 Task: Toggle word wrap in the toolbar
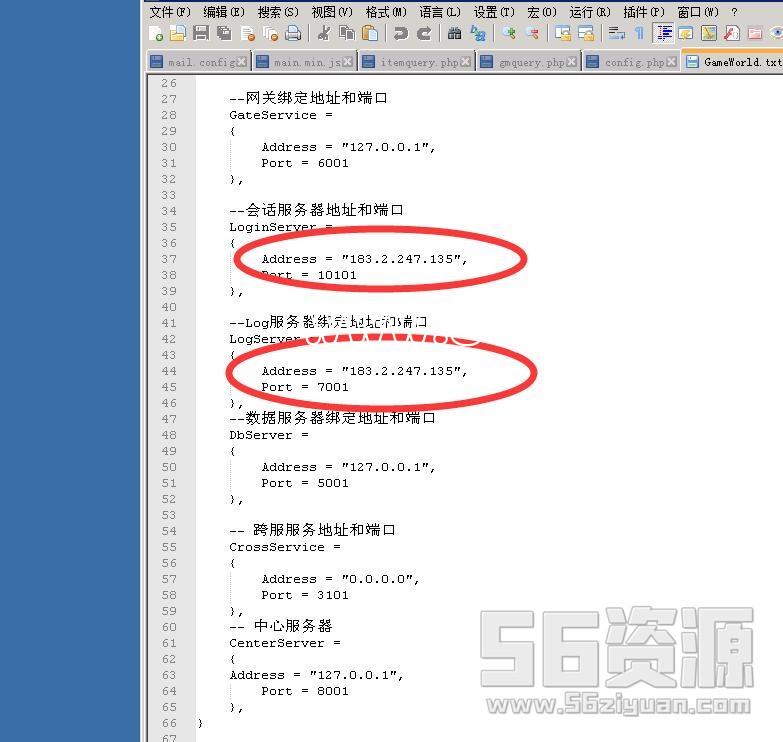(616, 33)
